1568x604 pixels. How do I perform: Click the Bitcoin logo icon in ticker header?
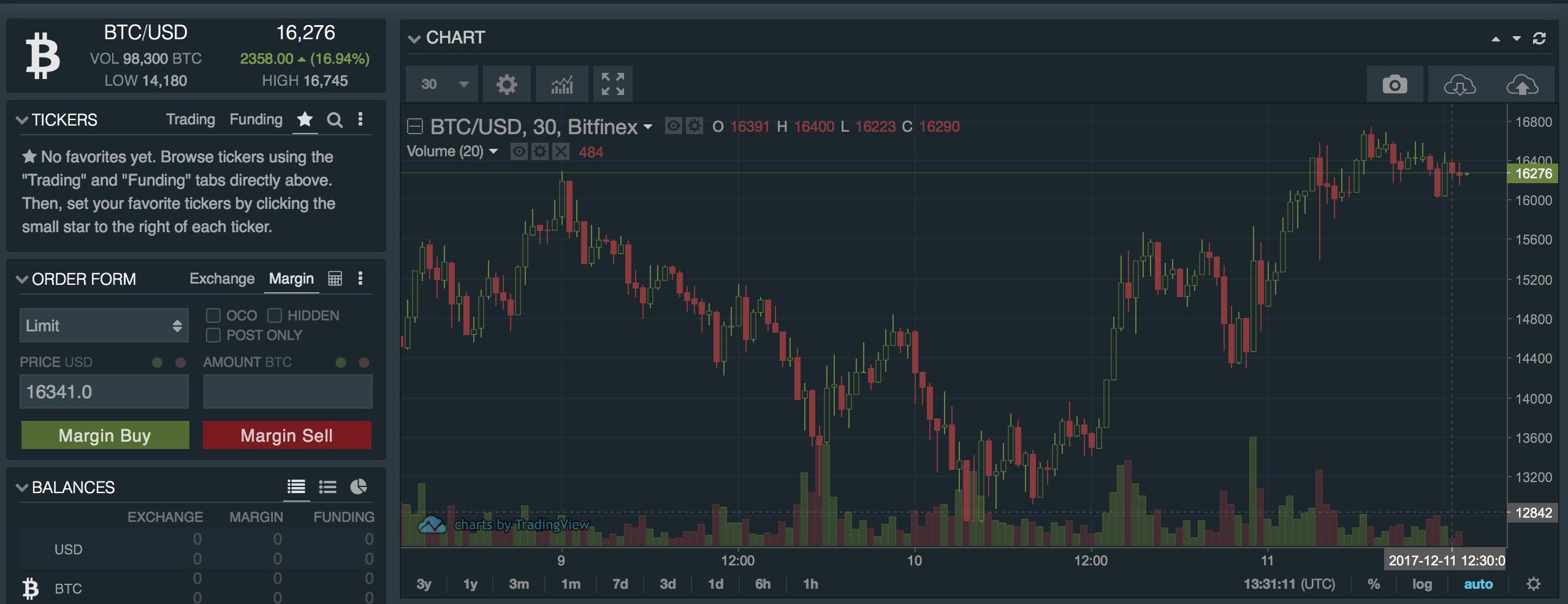(x=42, y=56)
